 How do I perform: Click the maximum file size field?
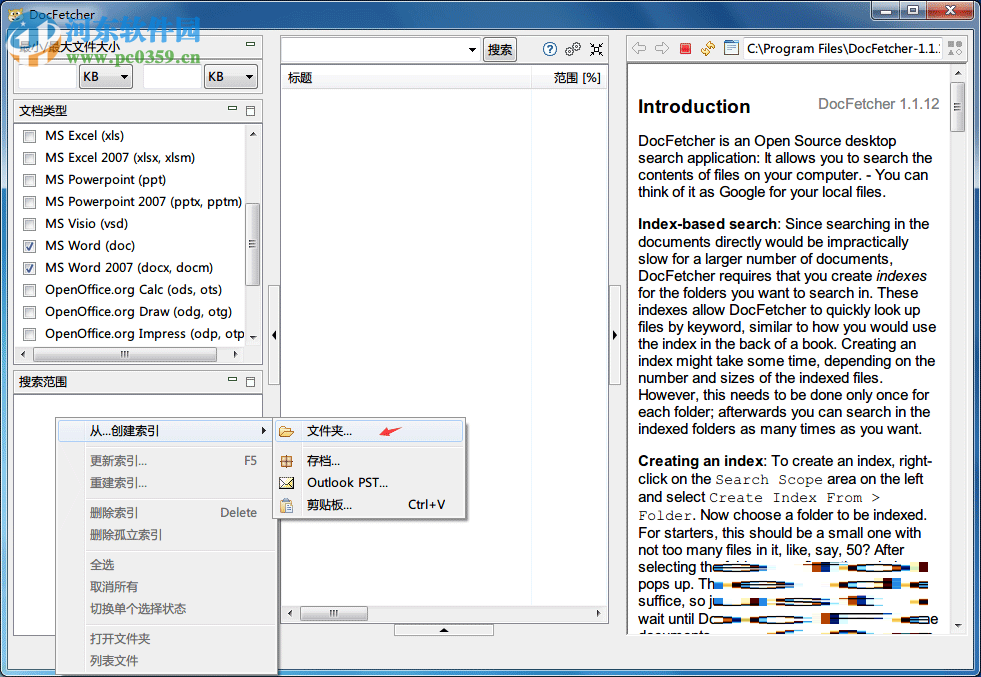[172, 76]
